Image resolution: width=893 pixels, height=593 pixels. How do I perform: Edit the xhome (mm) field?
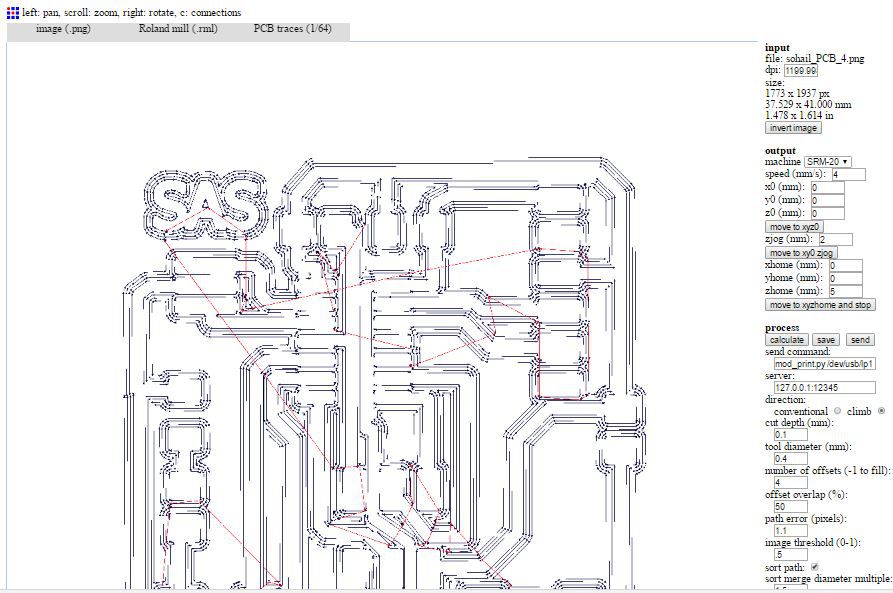845,265
